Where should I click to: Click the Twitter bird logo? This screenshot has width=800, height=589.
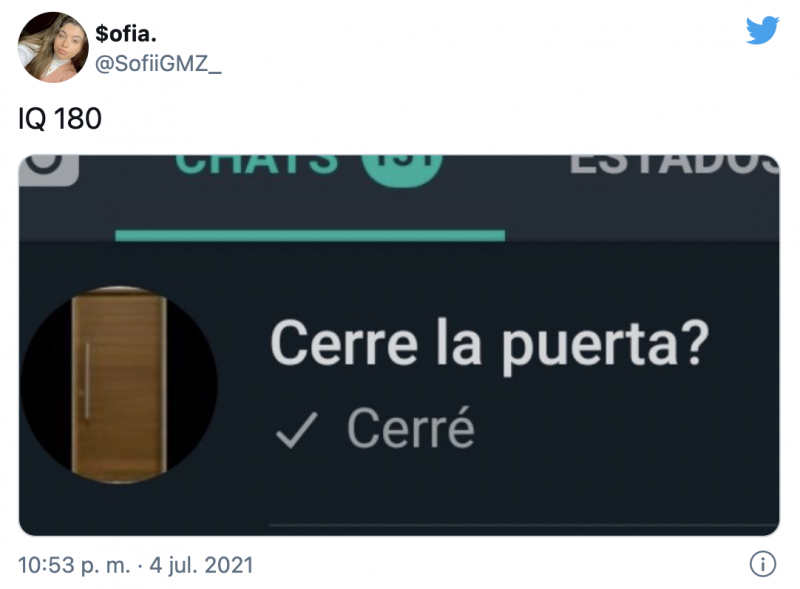762,30
